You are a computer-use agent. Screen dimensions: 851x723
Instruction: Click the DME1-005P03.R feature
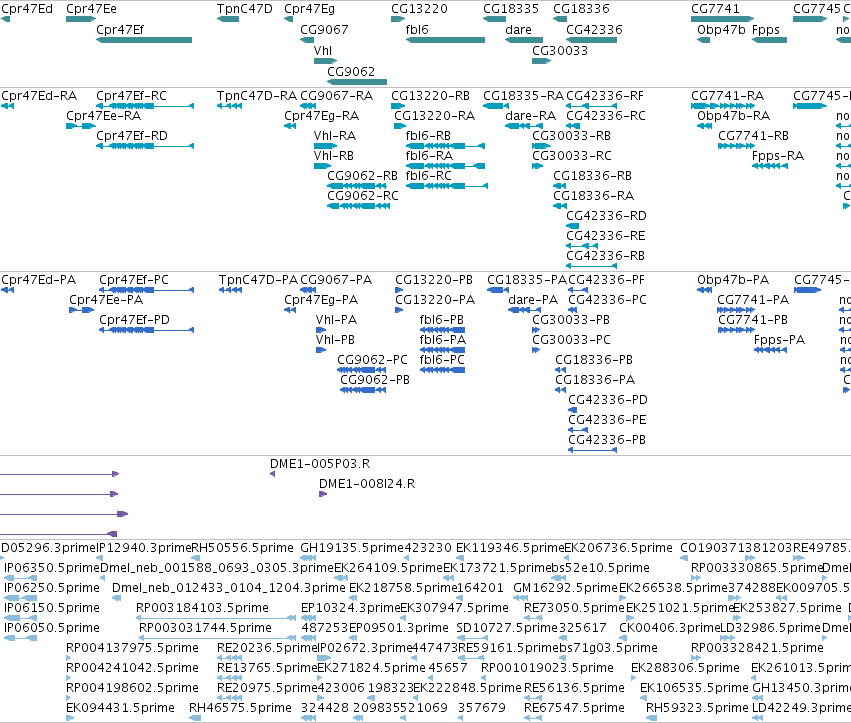click(x=272, y=474)
